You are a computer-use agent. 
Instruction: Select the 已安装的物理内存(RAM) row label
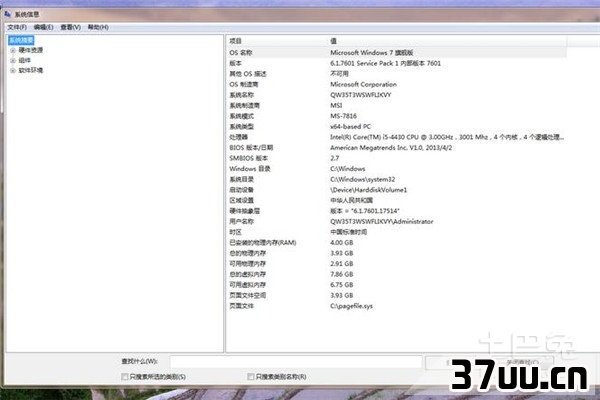[262, 243]
